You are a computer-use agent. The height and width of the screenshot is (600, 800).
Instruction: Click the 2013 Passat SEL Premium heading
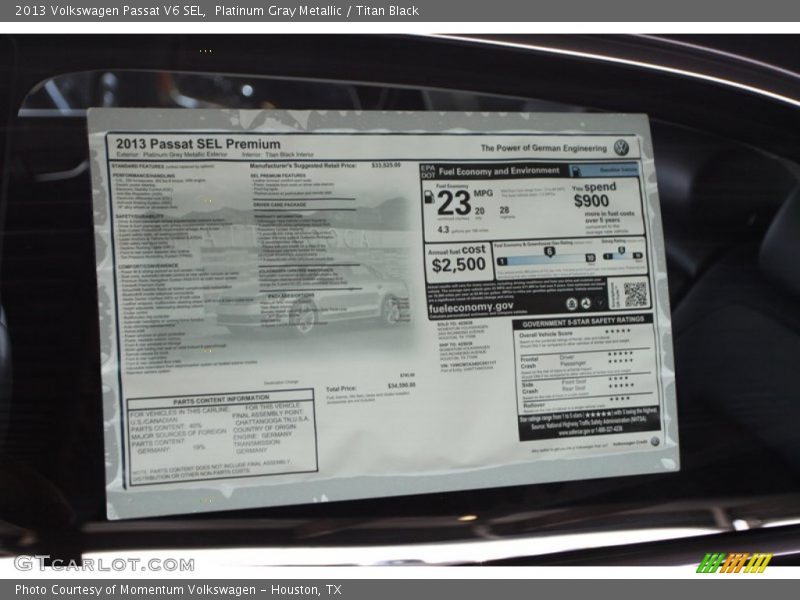[x=198, y=144]
